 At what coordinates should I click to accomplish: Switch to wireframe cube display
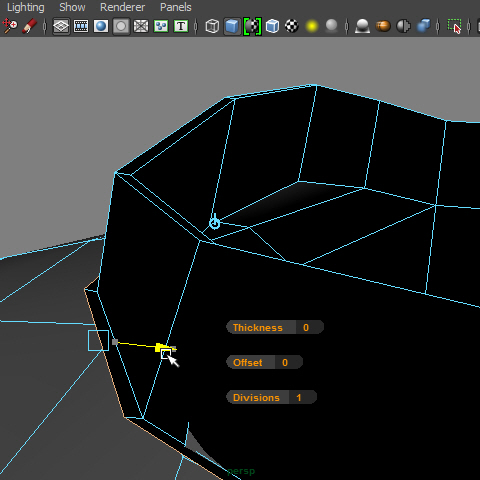212,26
